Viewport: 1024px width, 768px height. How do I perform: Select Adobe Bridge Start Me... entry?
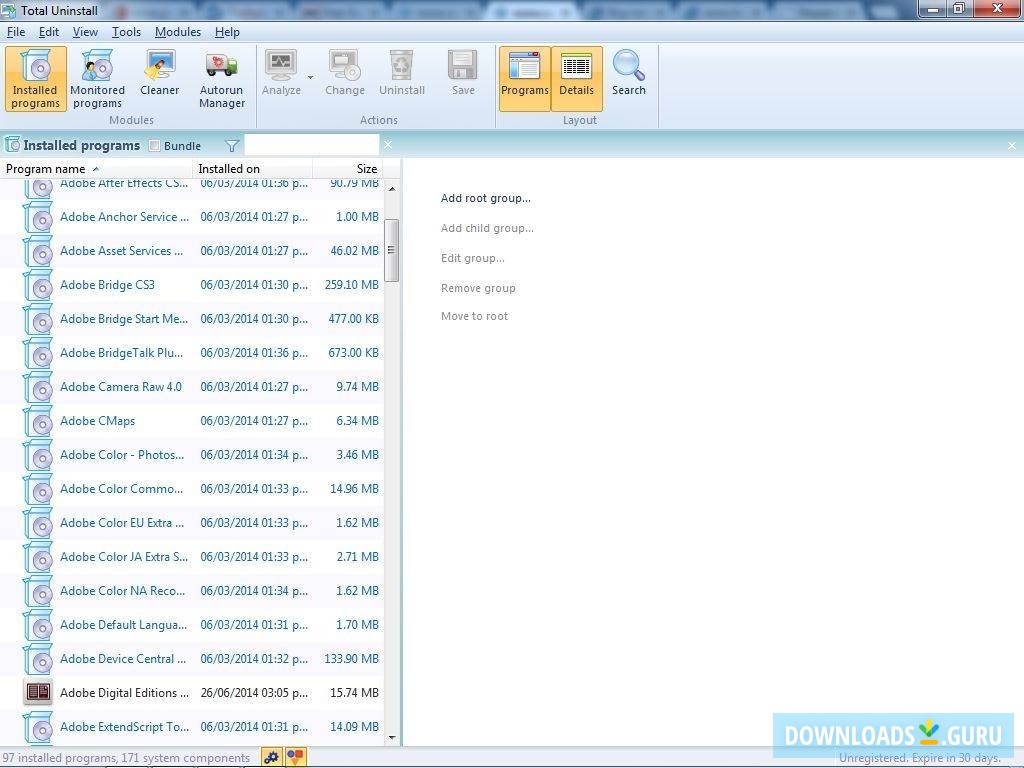192,319
